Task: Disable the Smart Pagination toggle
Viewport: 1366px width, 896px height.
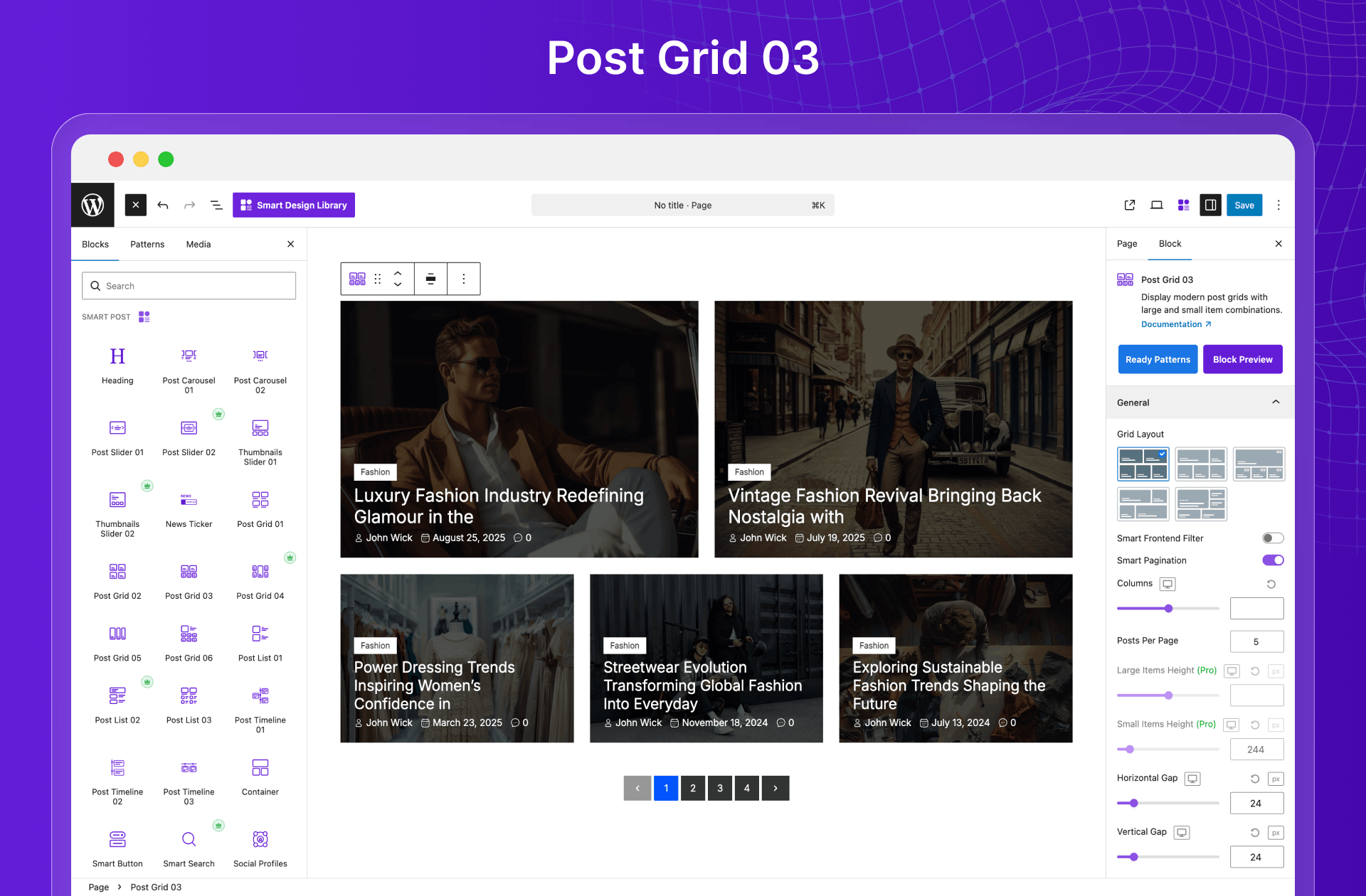Action: 1272,560
